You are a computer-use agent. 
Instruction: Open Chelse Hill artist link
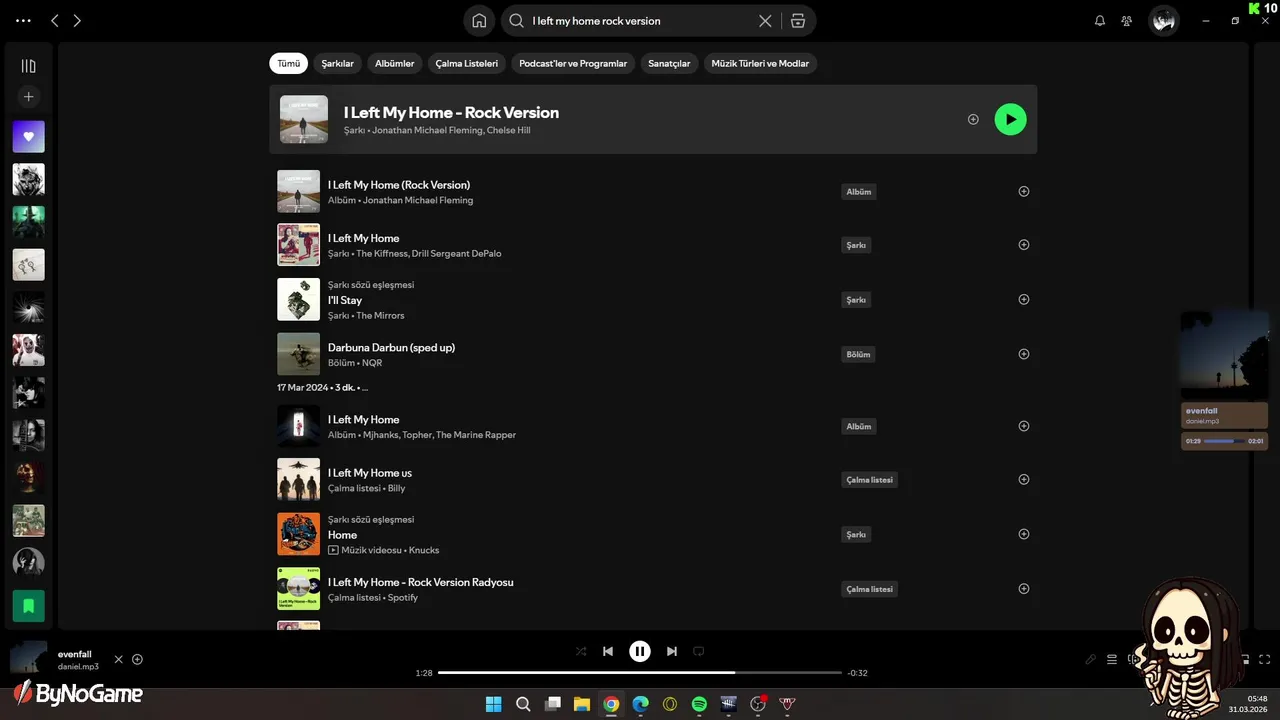[509, 130]
